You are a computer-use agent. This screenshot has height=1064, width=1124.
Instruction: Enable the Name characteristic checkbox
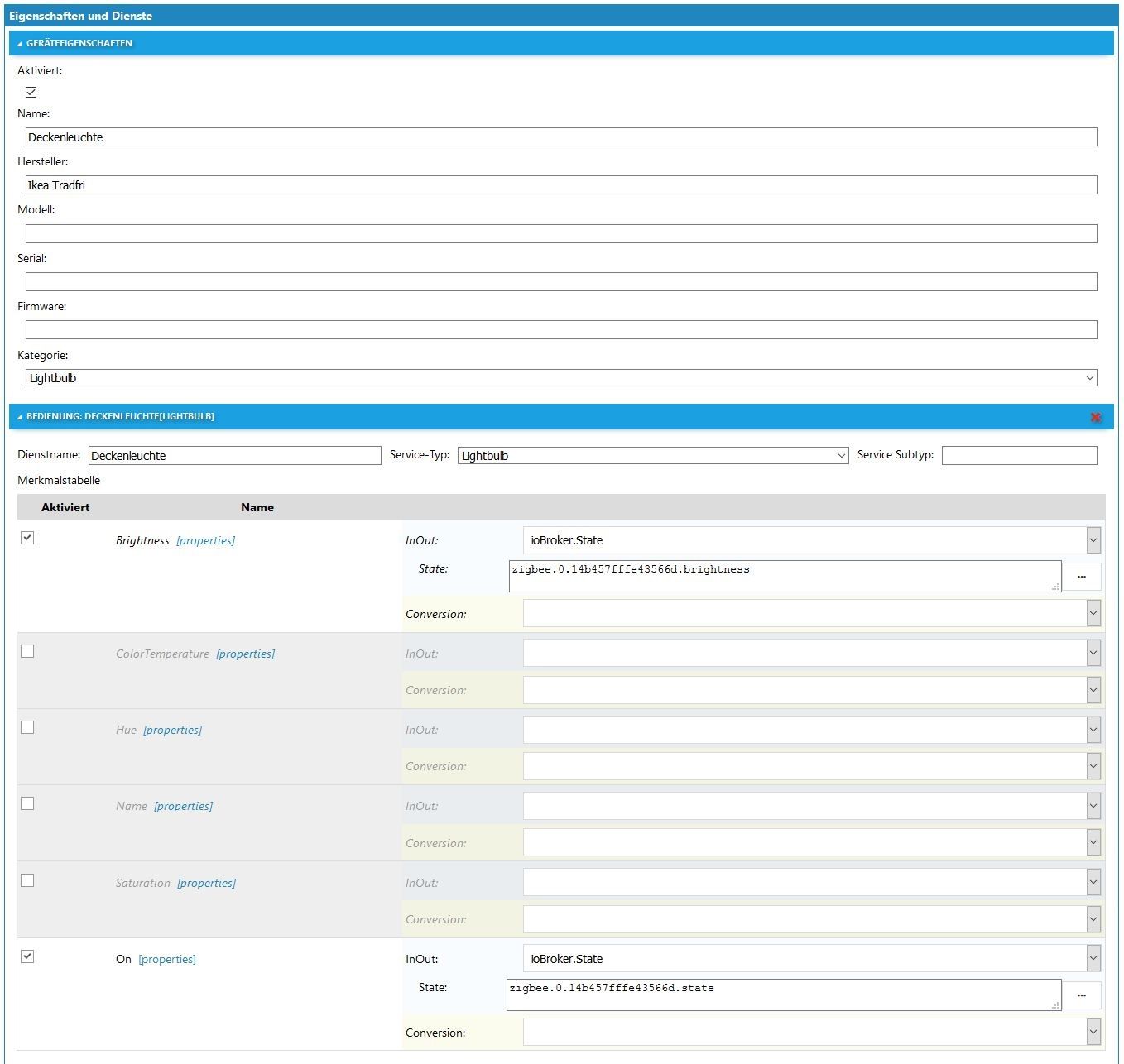click(27, 803)
